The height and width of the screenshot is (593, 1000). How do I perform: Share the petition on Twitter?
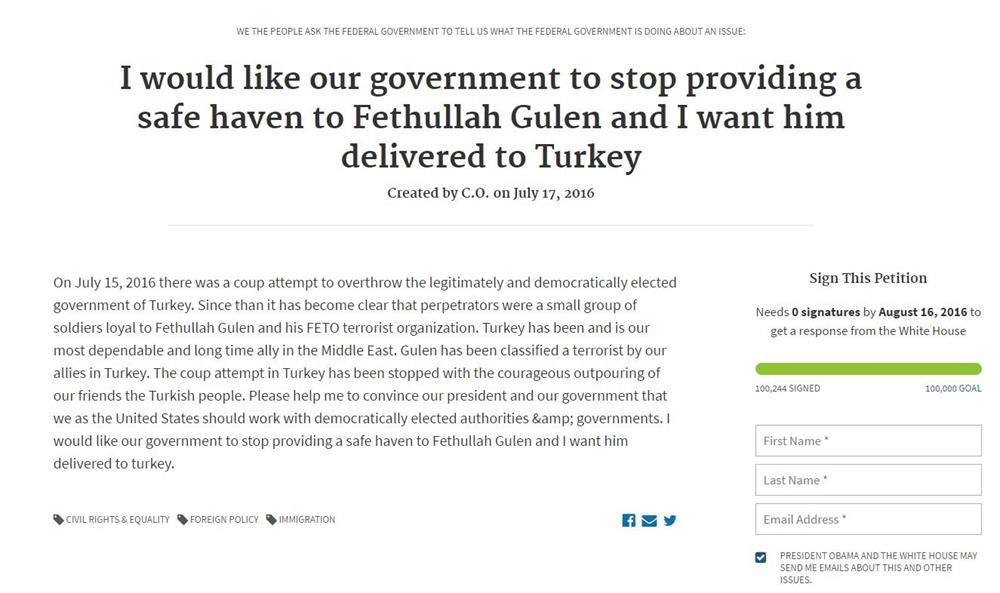(670, 520)
